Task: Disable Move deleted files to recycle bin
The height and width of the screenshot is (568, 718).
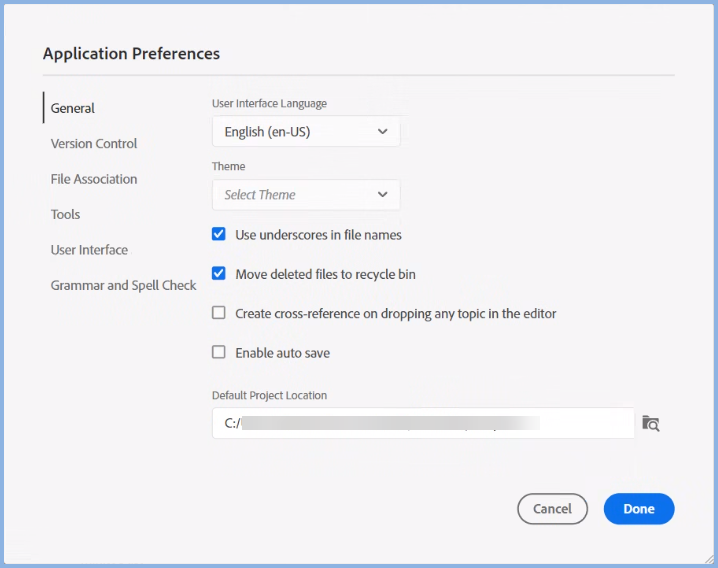Action: (219, 274)
